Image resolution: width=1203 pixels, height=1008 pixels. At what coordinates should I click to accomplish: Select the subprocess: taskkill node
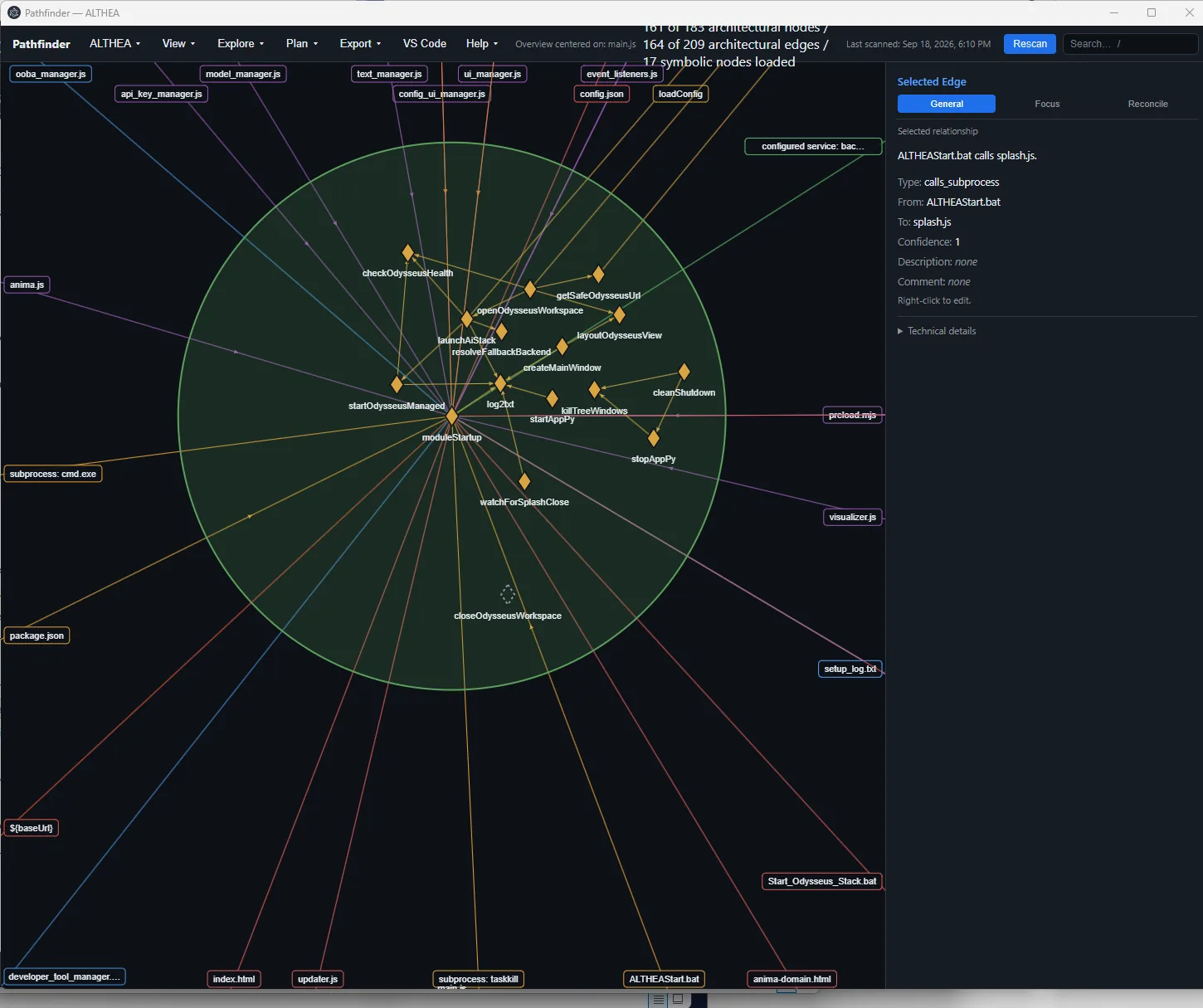479,979
